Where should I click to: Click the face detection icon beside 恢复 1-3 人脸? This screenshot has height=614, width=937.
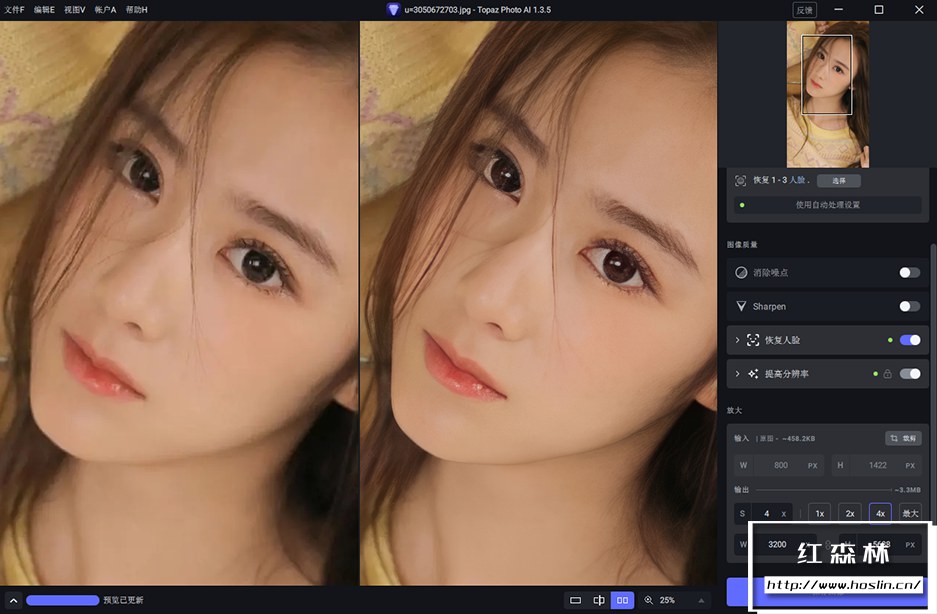coord(740,181)
